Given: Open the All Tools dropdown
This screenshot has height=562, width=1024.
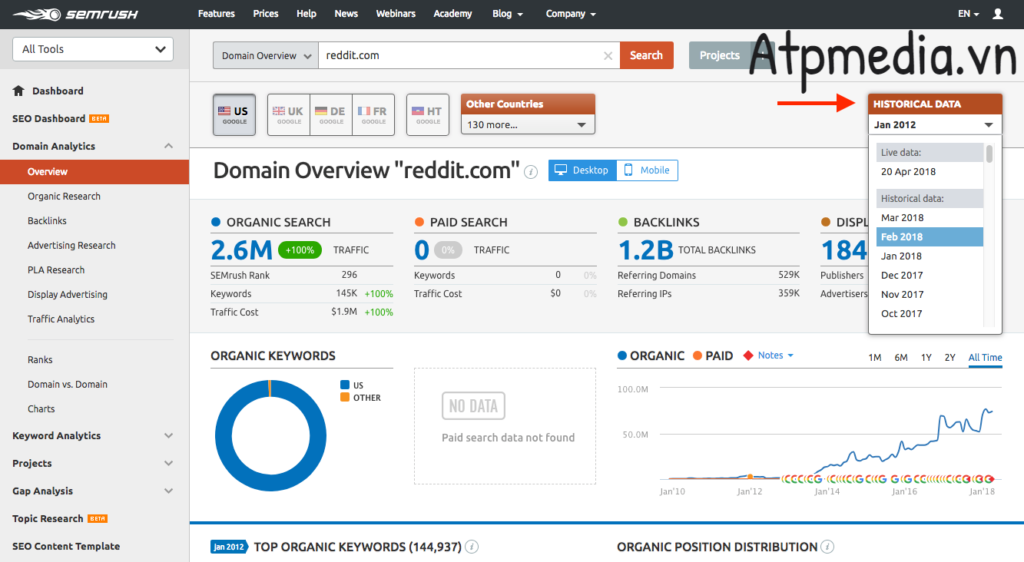Looking at the screenshot, I should click(x=93, y=49).
